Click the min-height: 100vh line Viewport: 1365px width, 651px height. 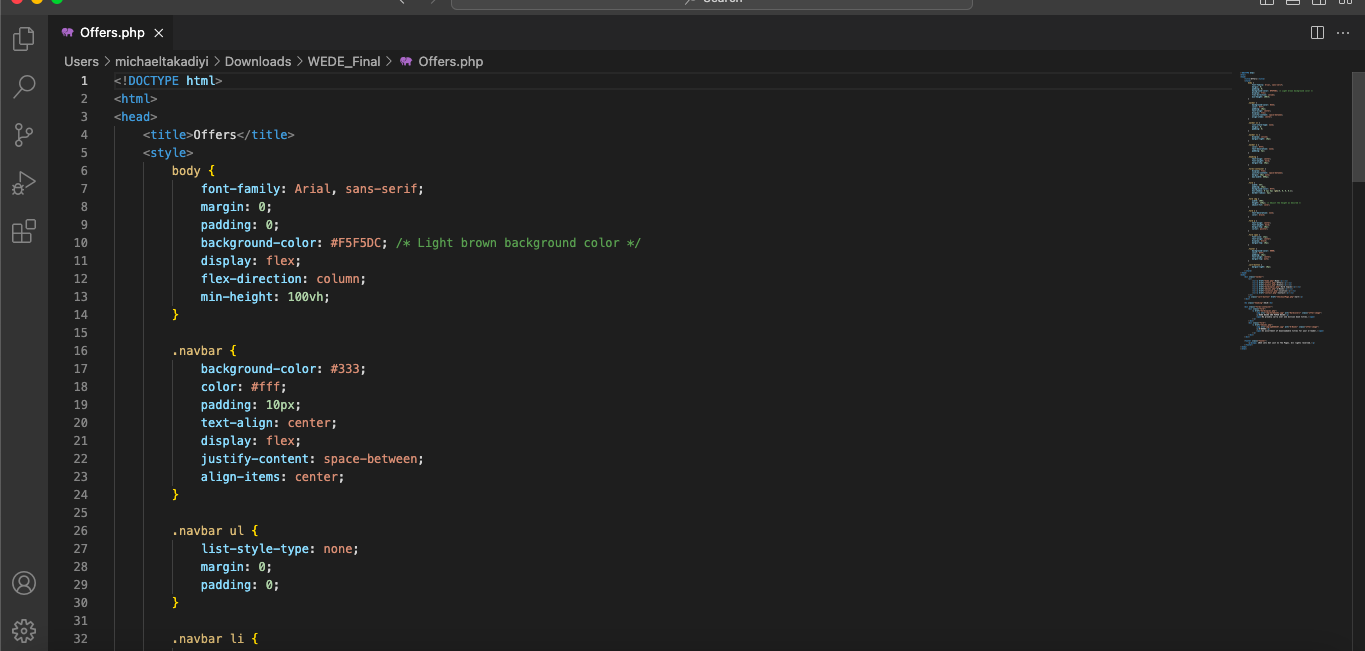[x=265, y=297]
